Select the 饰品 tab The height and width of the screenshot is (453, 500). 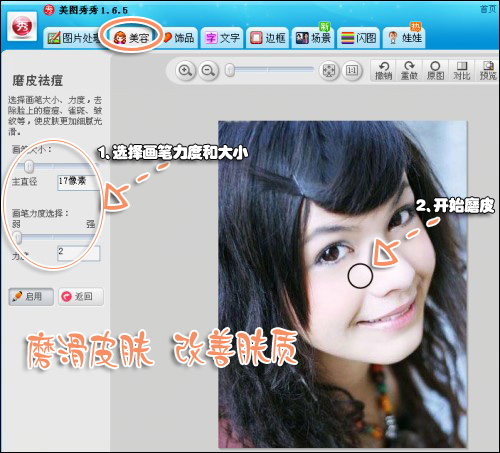click(x=179, y=38)
